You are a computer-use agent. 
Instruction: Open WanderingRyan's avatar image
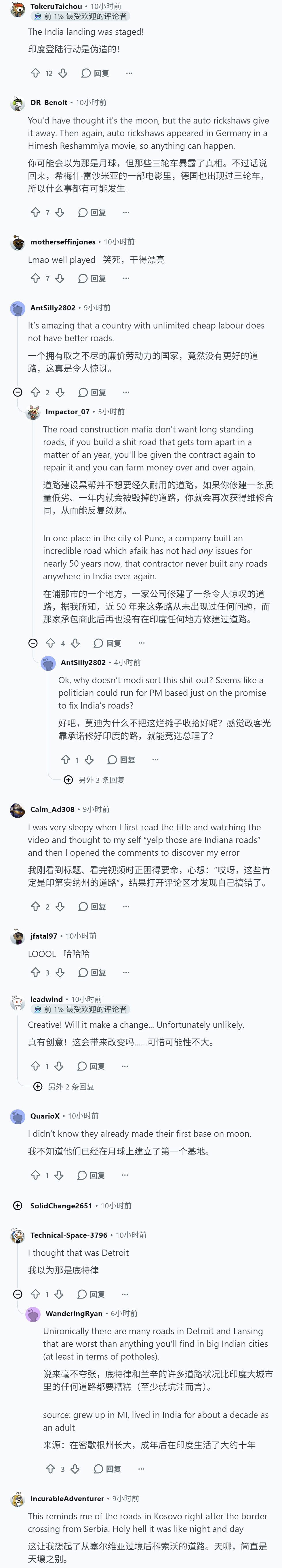[33, 1313]
